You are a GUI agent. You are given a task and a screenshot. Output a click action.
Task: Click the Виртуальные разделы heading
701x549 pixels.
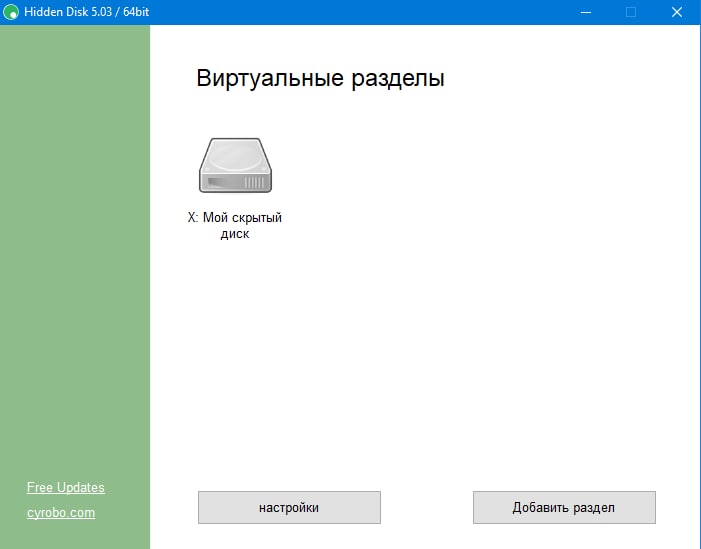click(x=320, y=78)
